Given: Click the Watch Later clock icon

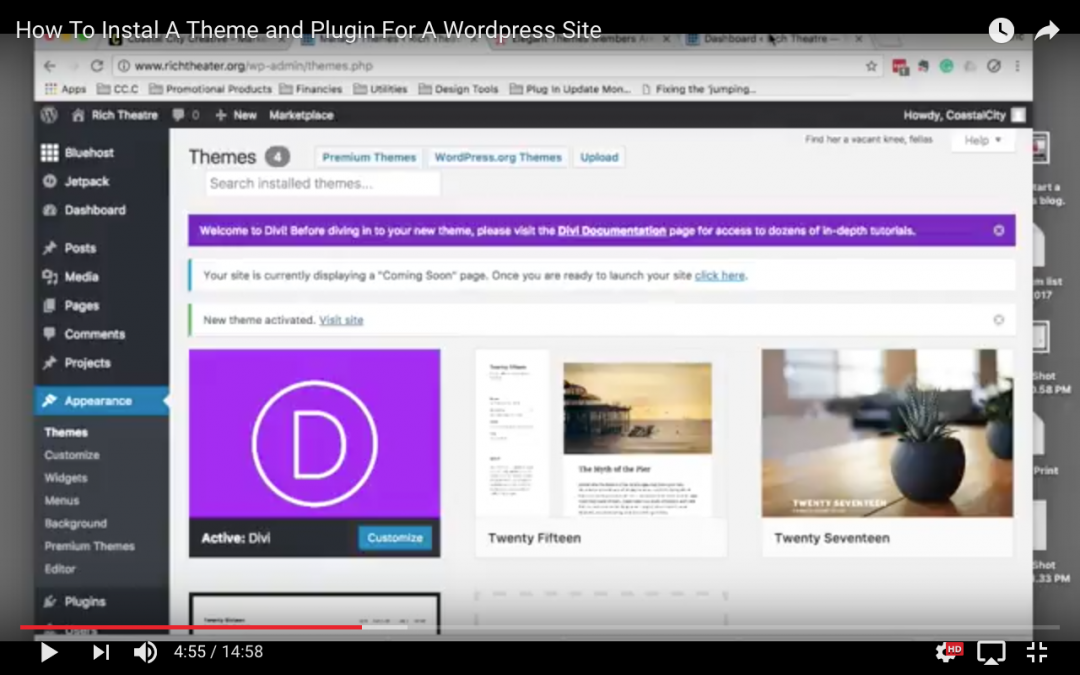Looking at the screenshot, I should point(1001,30).
